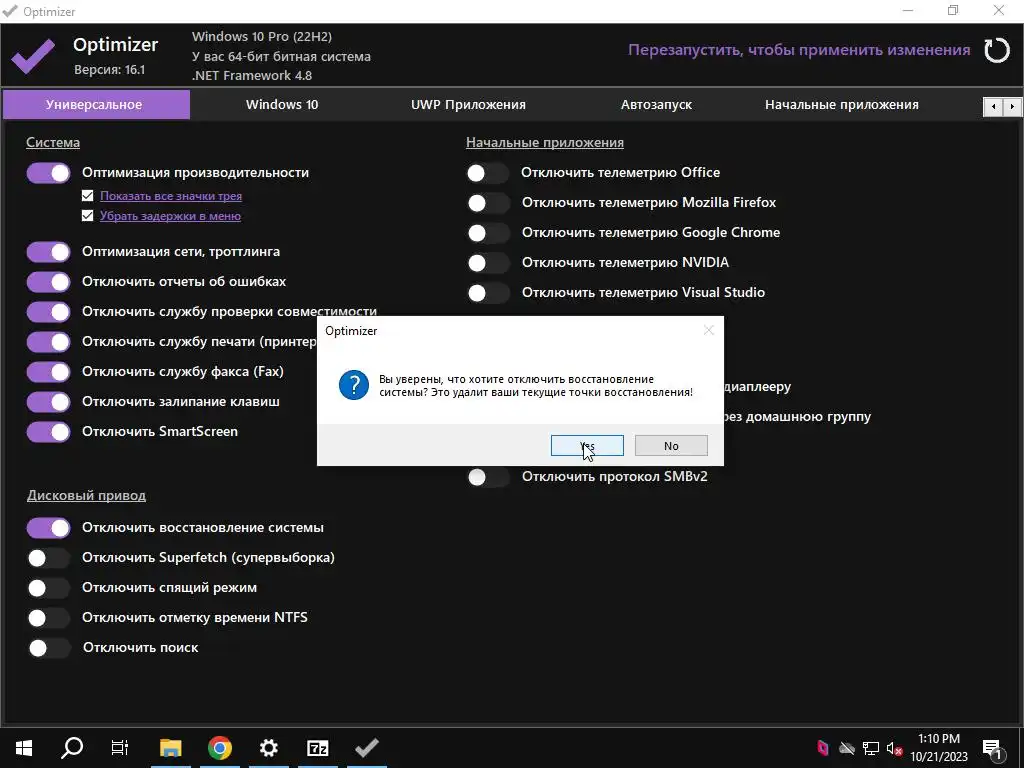Open the Windows Start menu

coord(24,748)
